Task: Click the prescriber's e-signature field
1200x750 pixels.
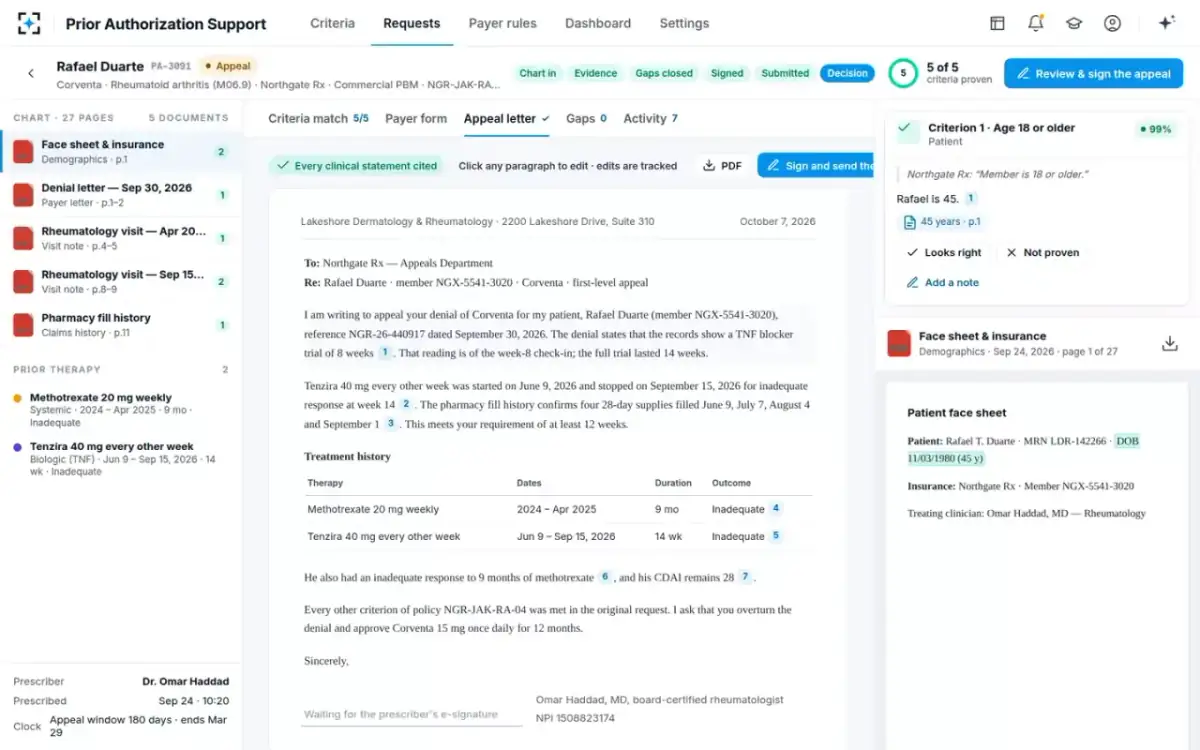Action: pyautogui.click(x=413, y=714)
